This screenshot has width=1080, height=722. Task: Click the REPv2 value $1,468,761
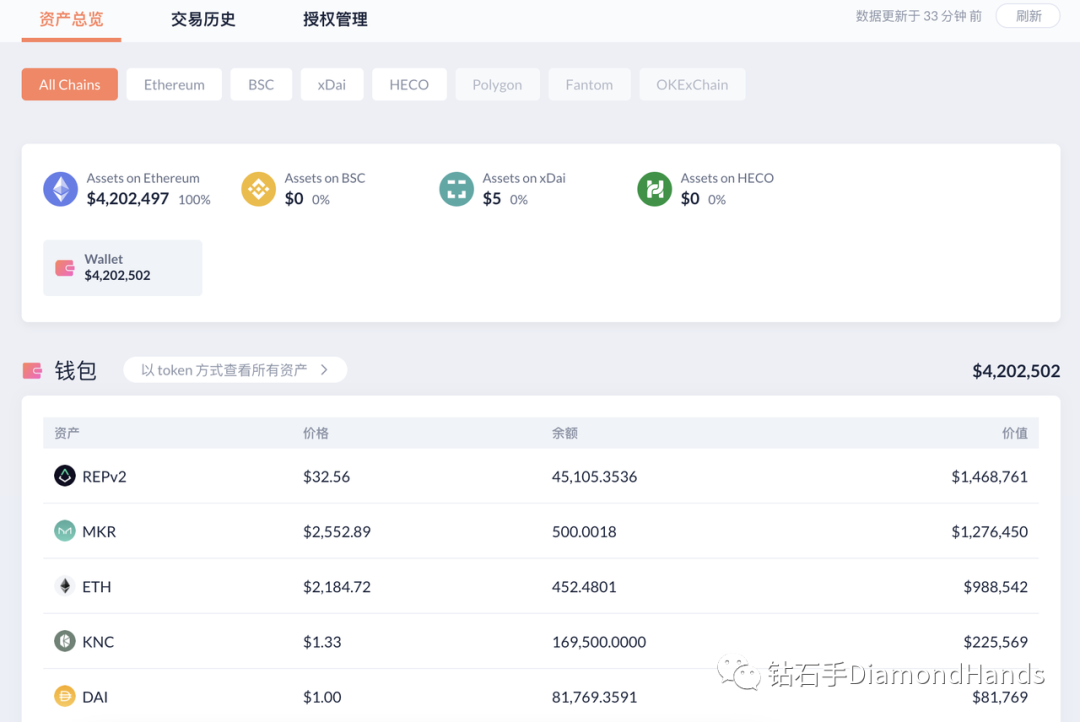(x=989, y=477)
